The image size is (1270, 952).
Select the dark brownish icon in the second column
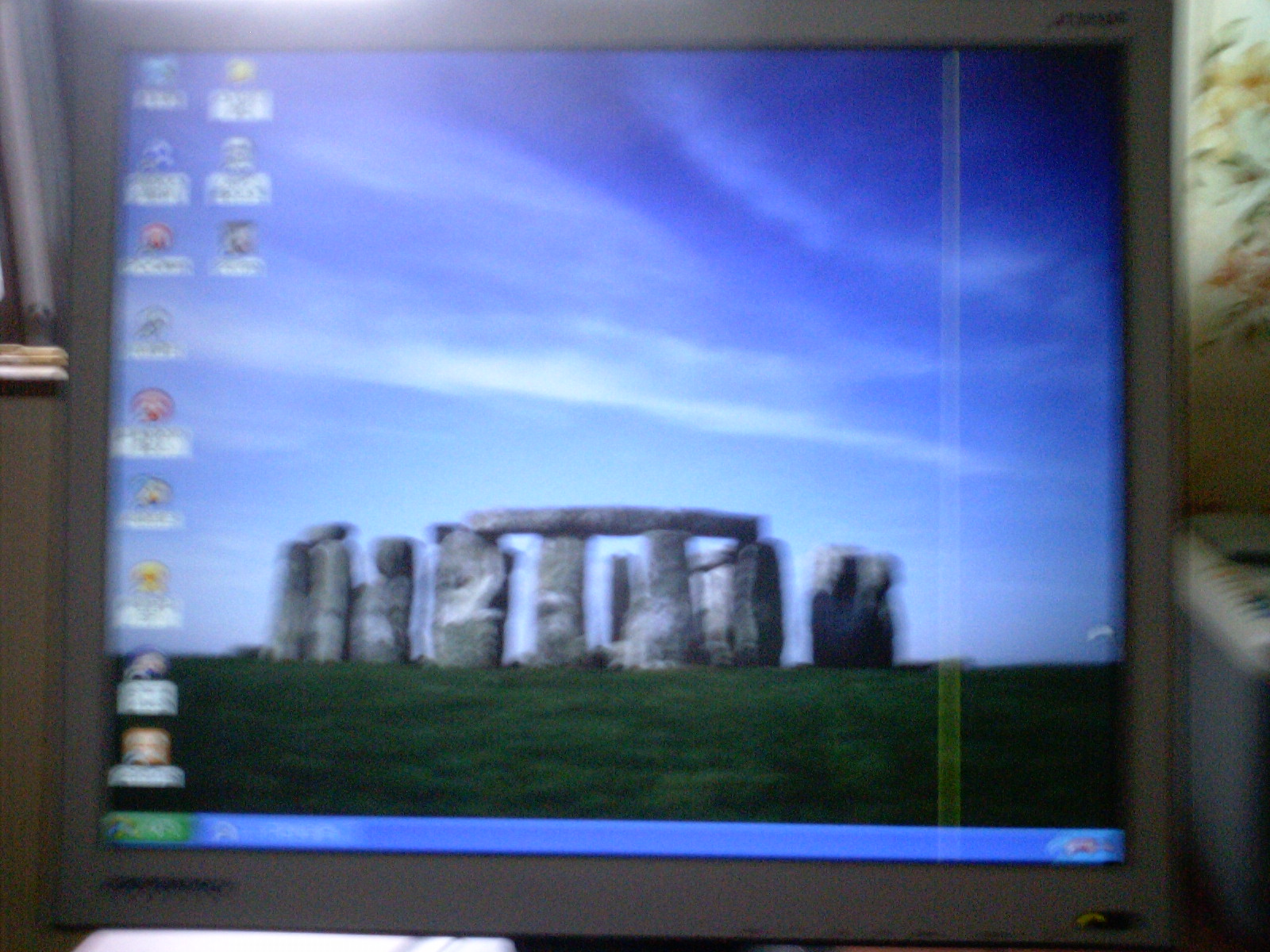click(237, 249)
